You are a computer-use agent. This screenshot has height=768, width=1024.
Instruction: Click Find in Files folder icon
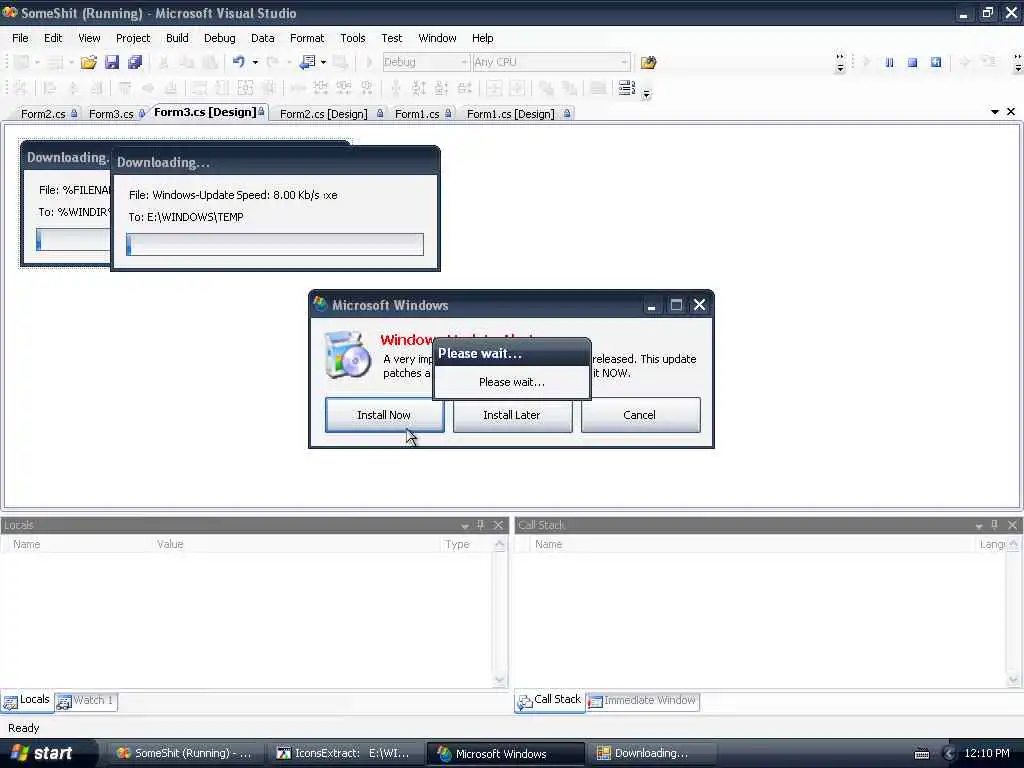(x=648, y=63)
